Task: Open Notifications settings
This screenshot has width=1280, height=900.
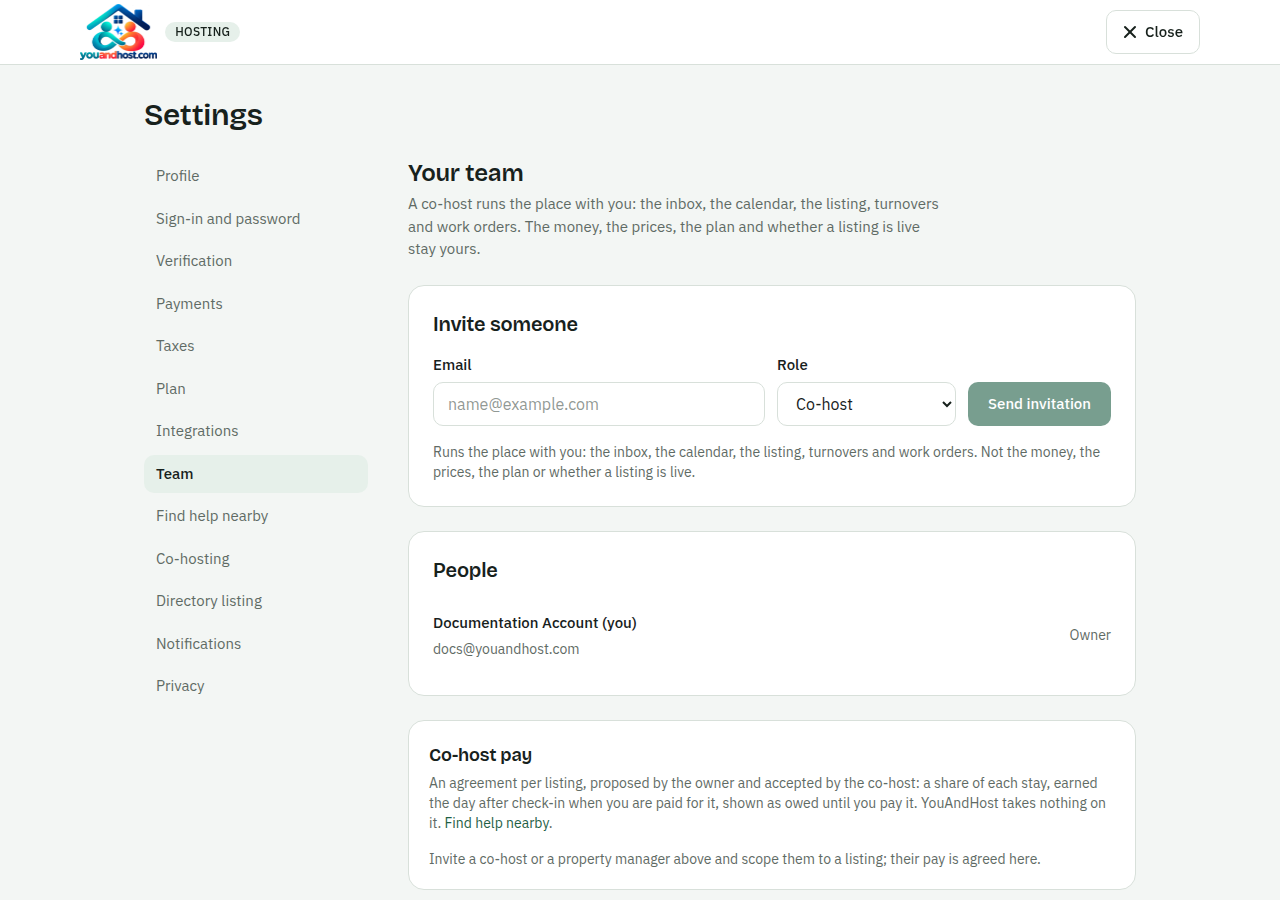Action: pyautogui.click(x=256, y=644)
